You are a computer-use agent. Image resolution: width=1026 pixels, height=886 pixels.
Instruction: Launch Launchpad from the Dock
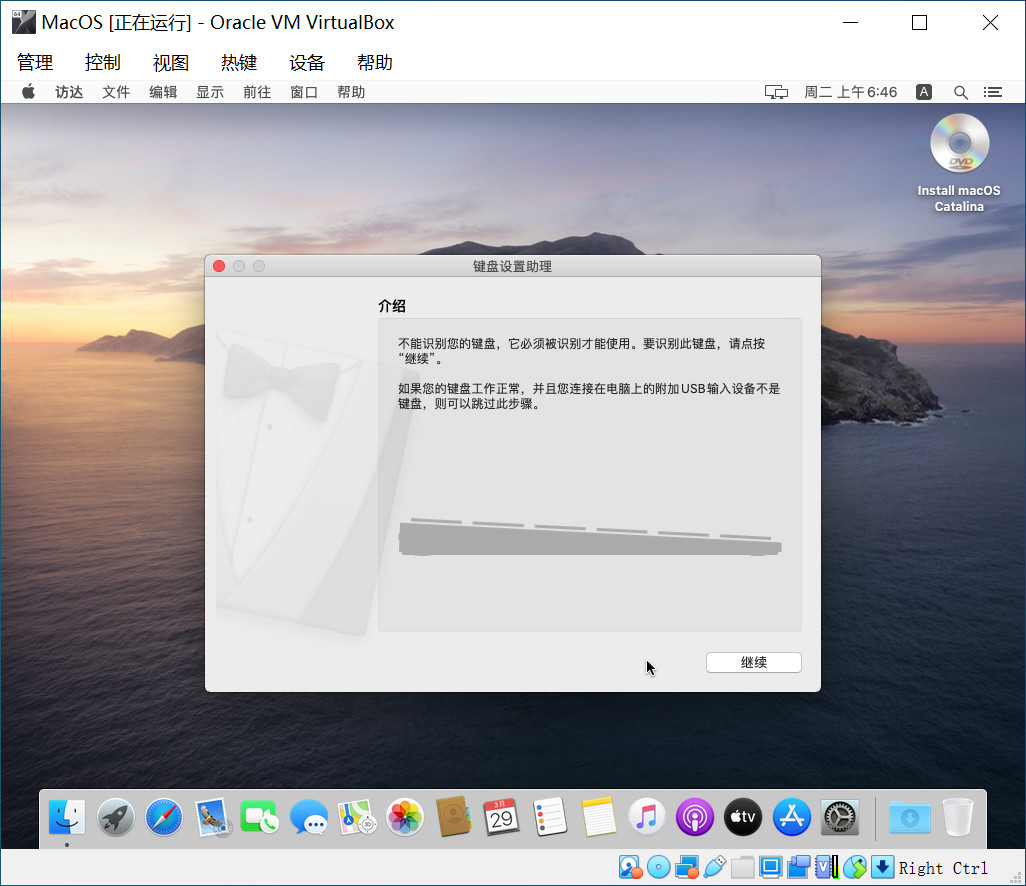(x=115, y=818)
